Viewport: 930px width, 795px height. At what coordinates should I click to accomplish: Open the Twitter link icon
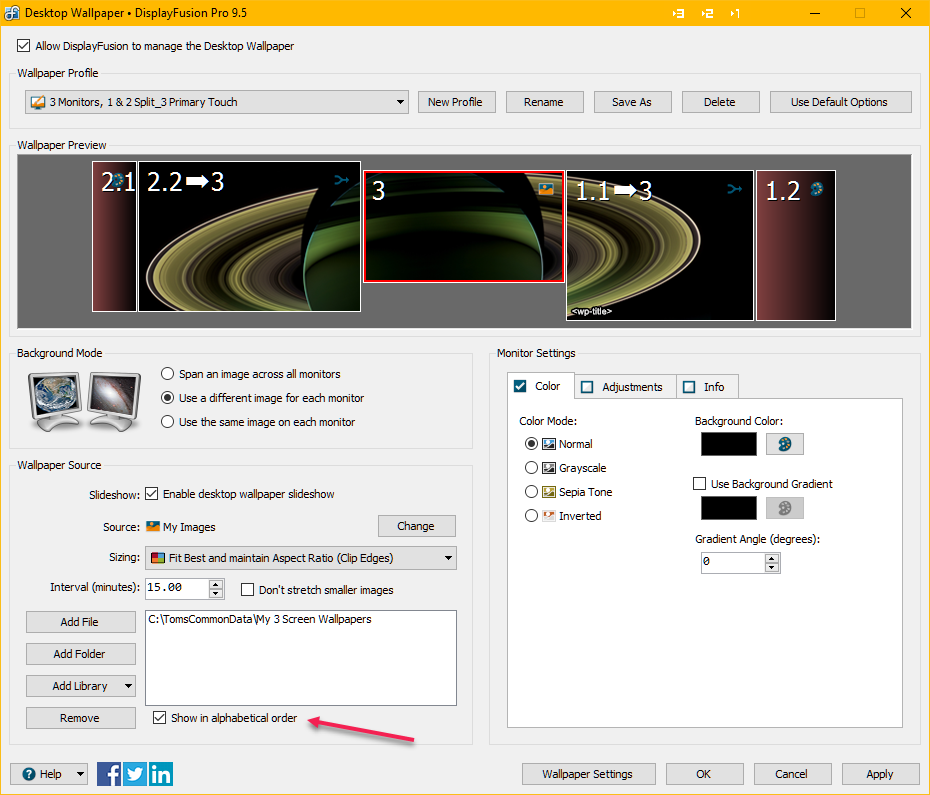tap(135, 773)
